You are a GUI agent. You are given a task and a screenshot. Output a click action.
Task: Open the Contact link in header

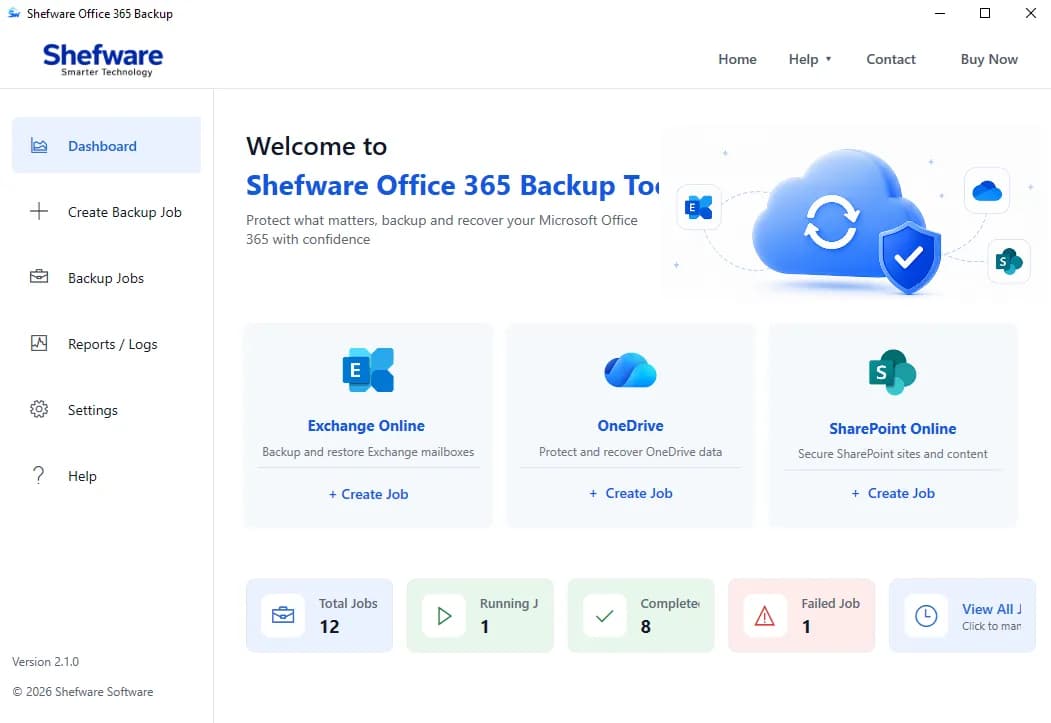pos(891,59)
